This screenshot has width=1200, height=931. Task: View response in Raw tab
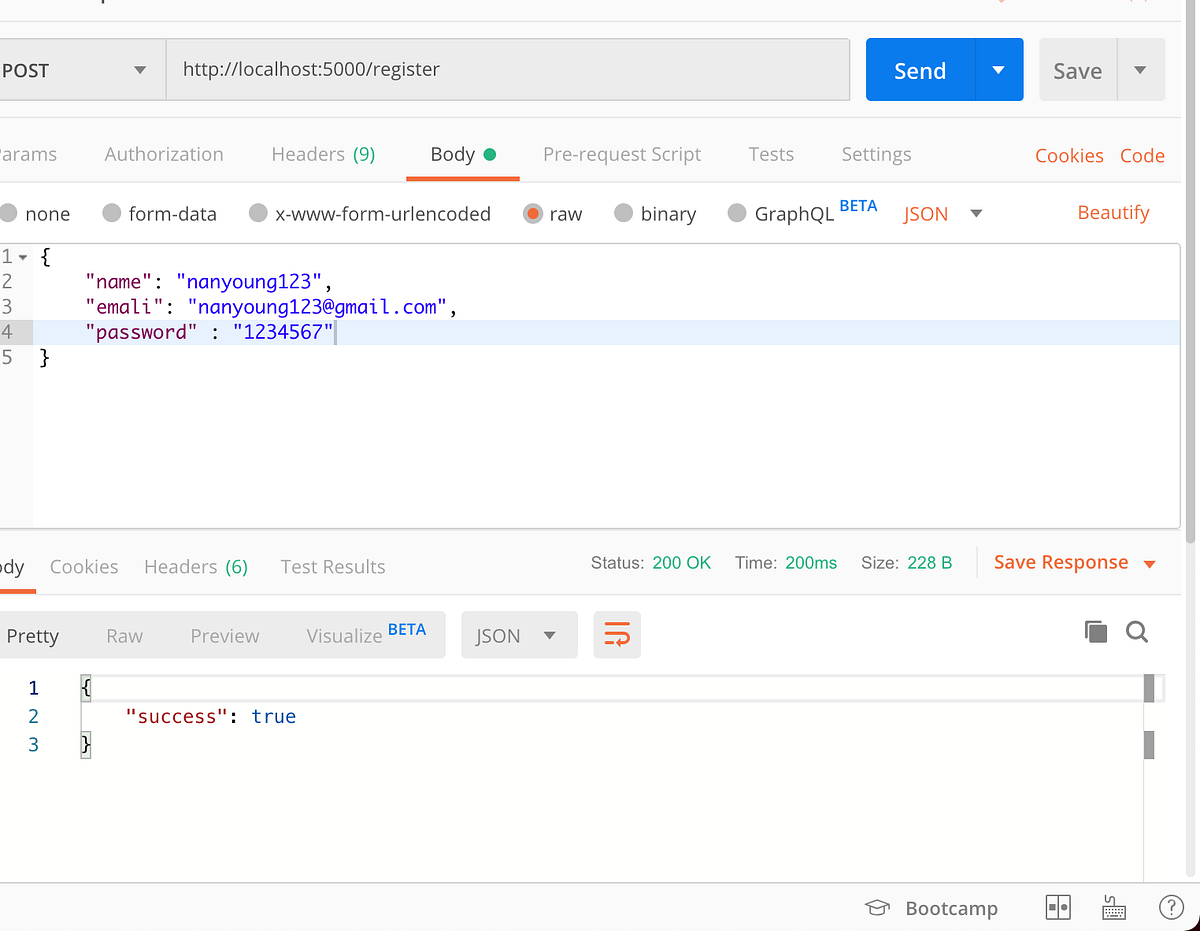(x=124, y=635)
